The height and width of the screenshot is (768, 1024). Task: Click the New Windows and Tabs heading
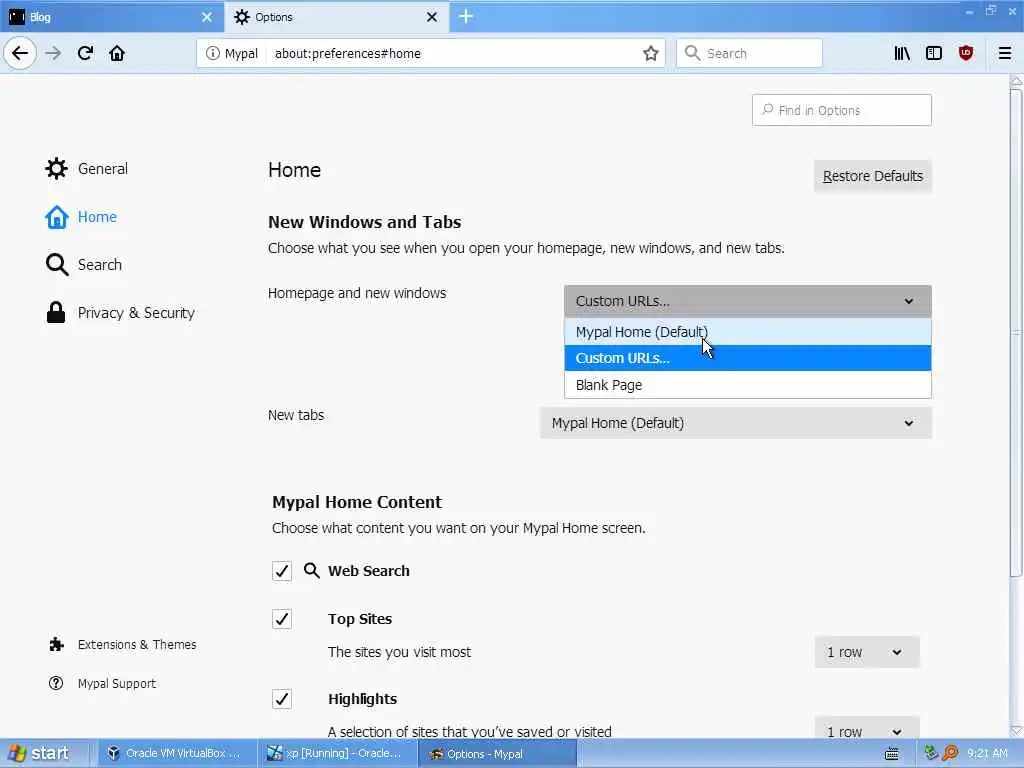click(x=364, y=222)
